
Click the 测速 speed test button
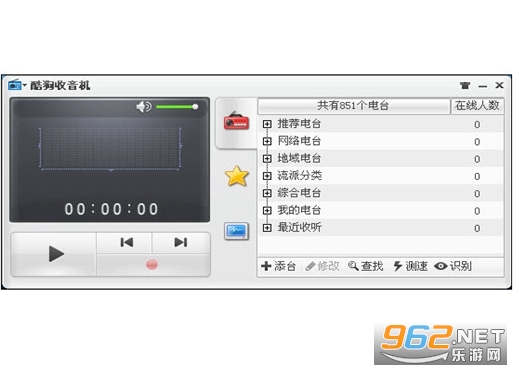pyautogui.click(x=410, y=266)
